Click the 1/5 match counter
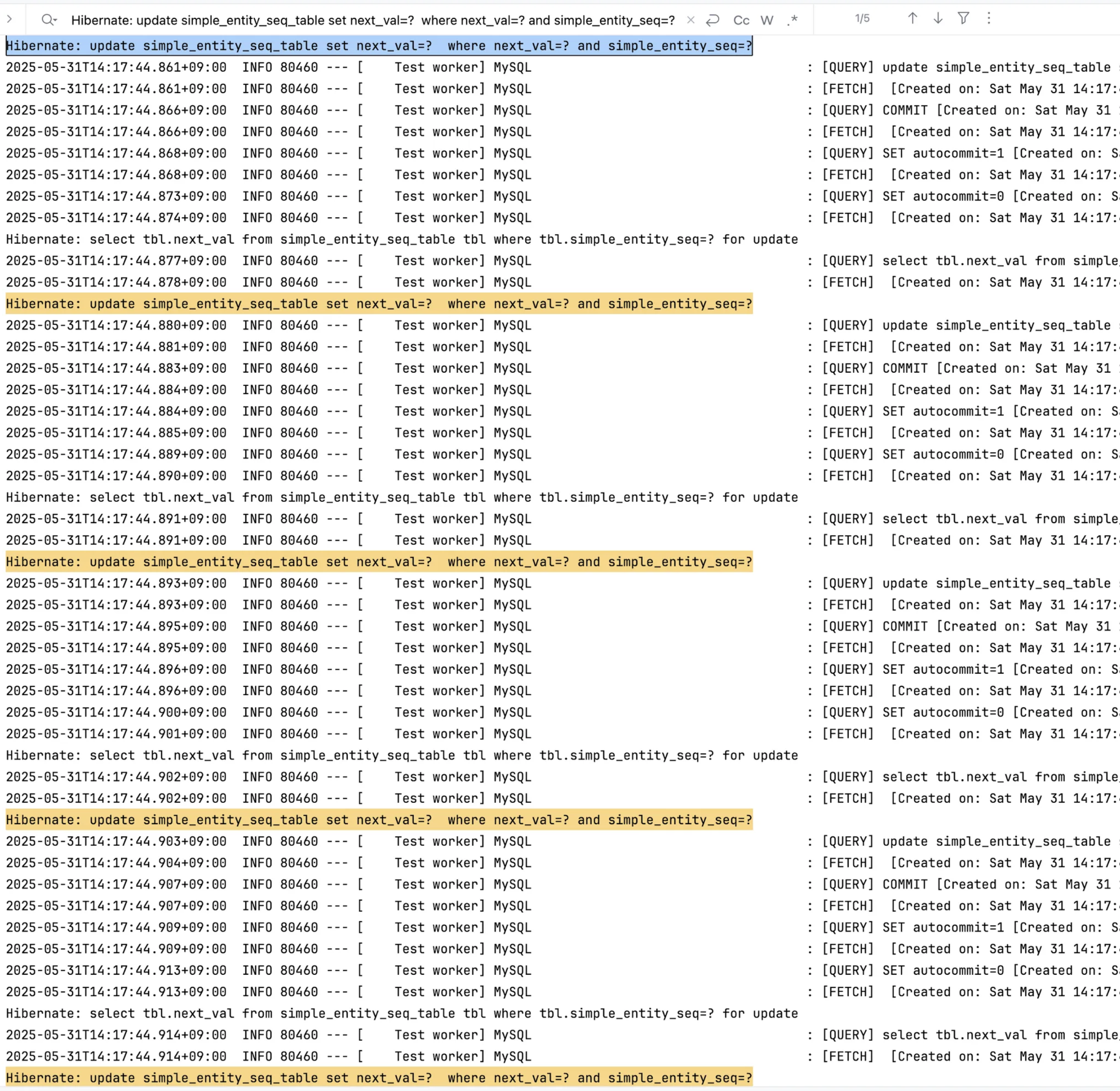 point(862,18)
